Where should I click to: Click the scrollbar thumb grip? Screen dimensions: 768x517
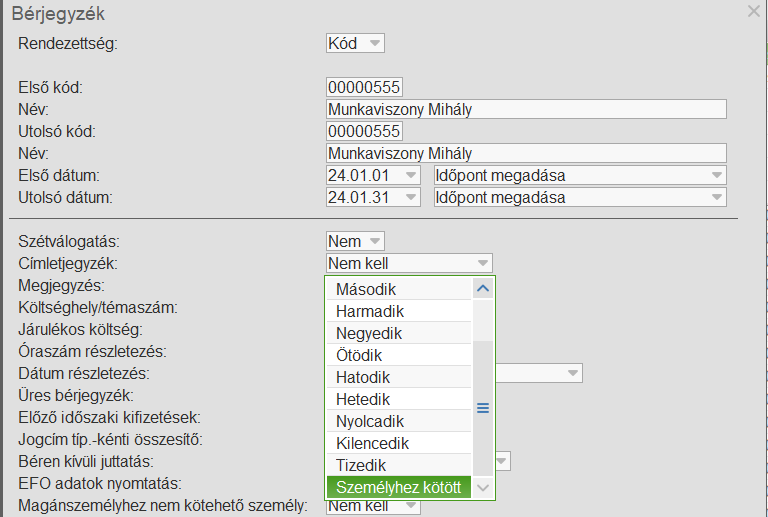point(483,407)
